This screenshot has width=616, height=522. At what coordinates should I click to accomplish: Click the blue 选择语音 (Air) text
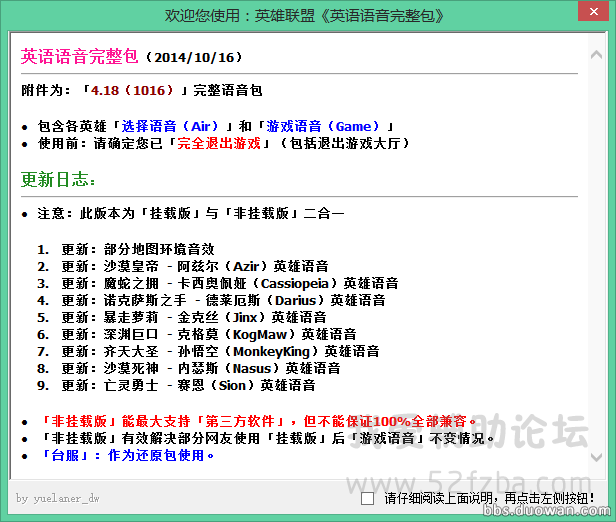tap(170, 127)
